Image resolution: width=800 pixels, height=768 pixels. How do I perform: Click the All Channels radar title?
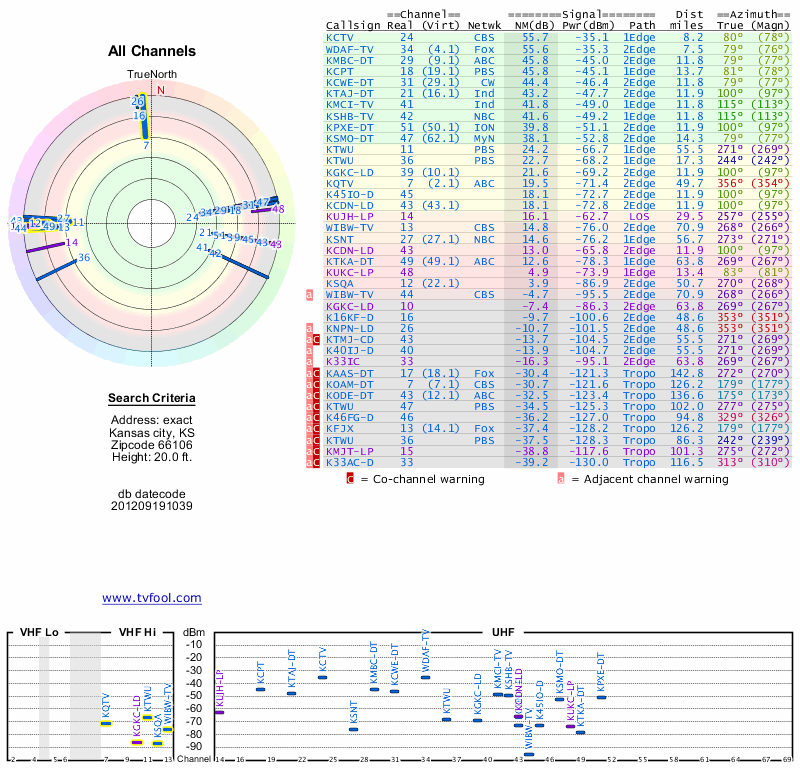coord(152,51)
